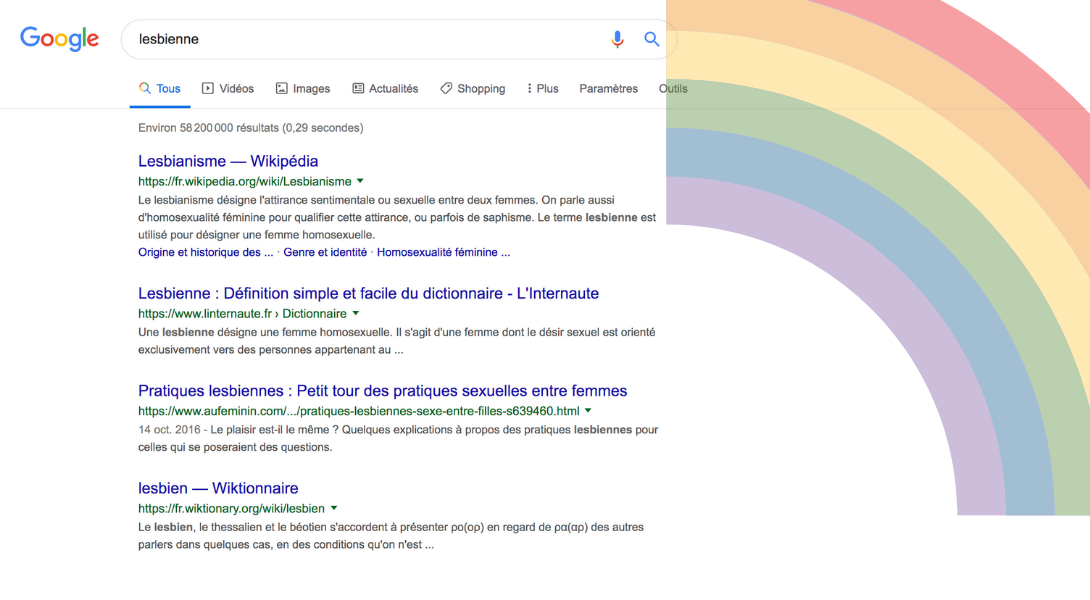Open the Plus menu
1090x600 pixels.
click(543, 88)
